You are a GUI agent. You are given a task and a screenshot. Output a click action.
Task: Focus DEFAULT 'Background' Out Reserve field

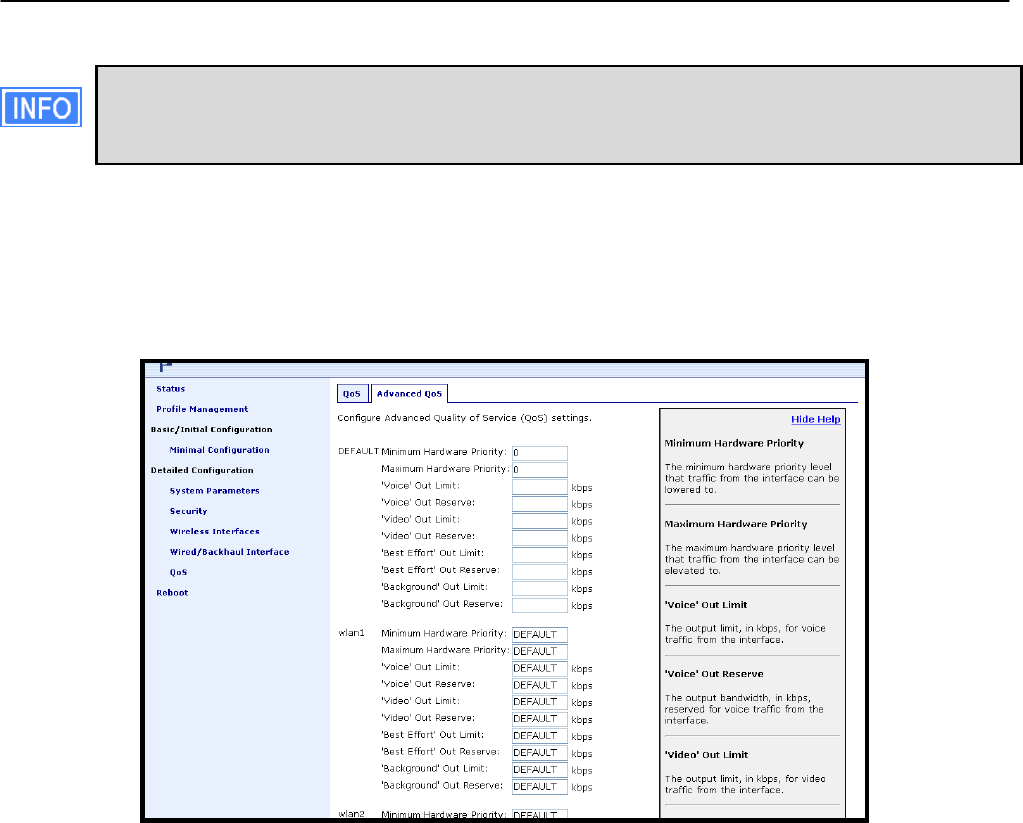540,606
